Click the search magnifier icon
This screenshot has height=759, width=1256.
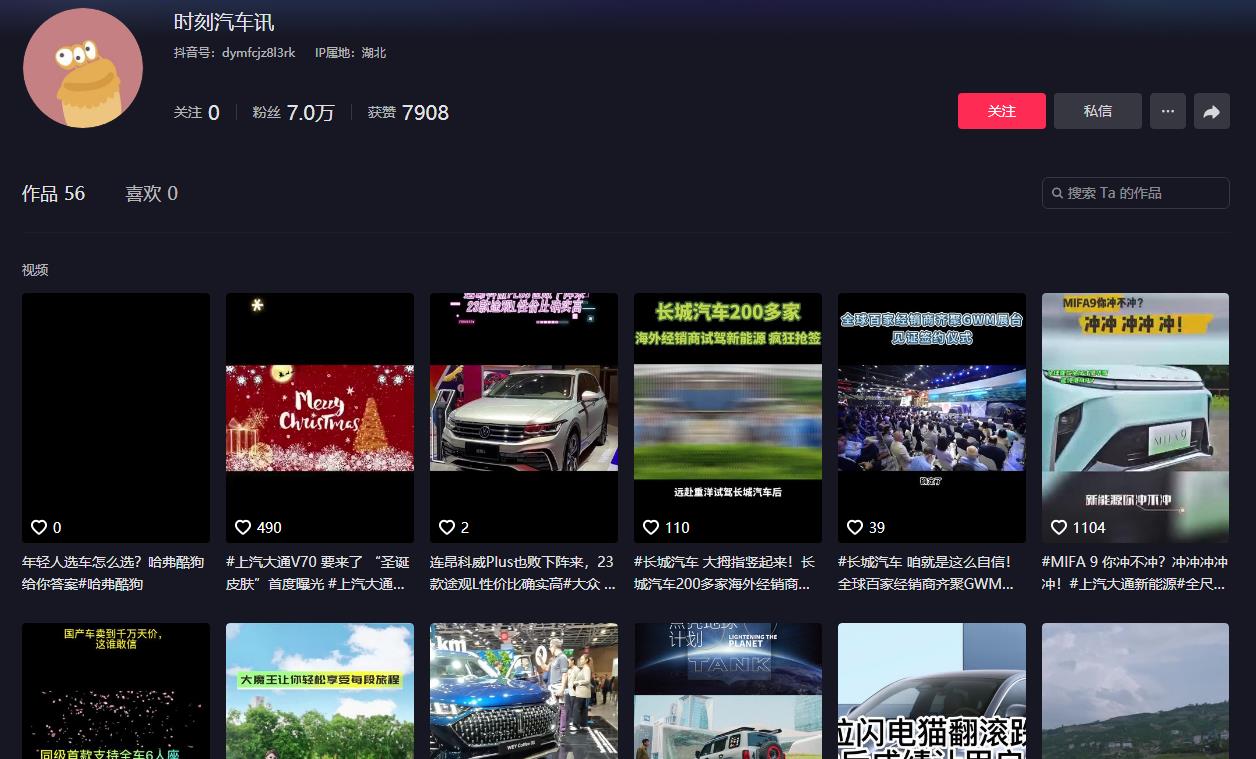1057,193
